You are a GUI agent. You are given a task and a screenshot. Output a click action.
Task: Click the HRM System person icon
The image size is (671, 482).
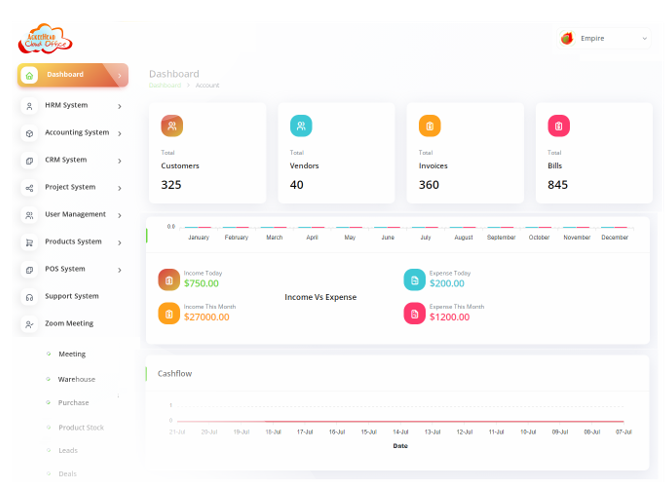[29, 106]
